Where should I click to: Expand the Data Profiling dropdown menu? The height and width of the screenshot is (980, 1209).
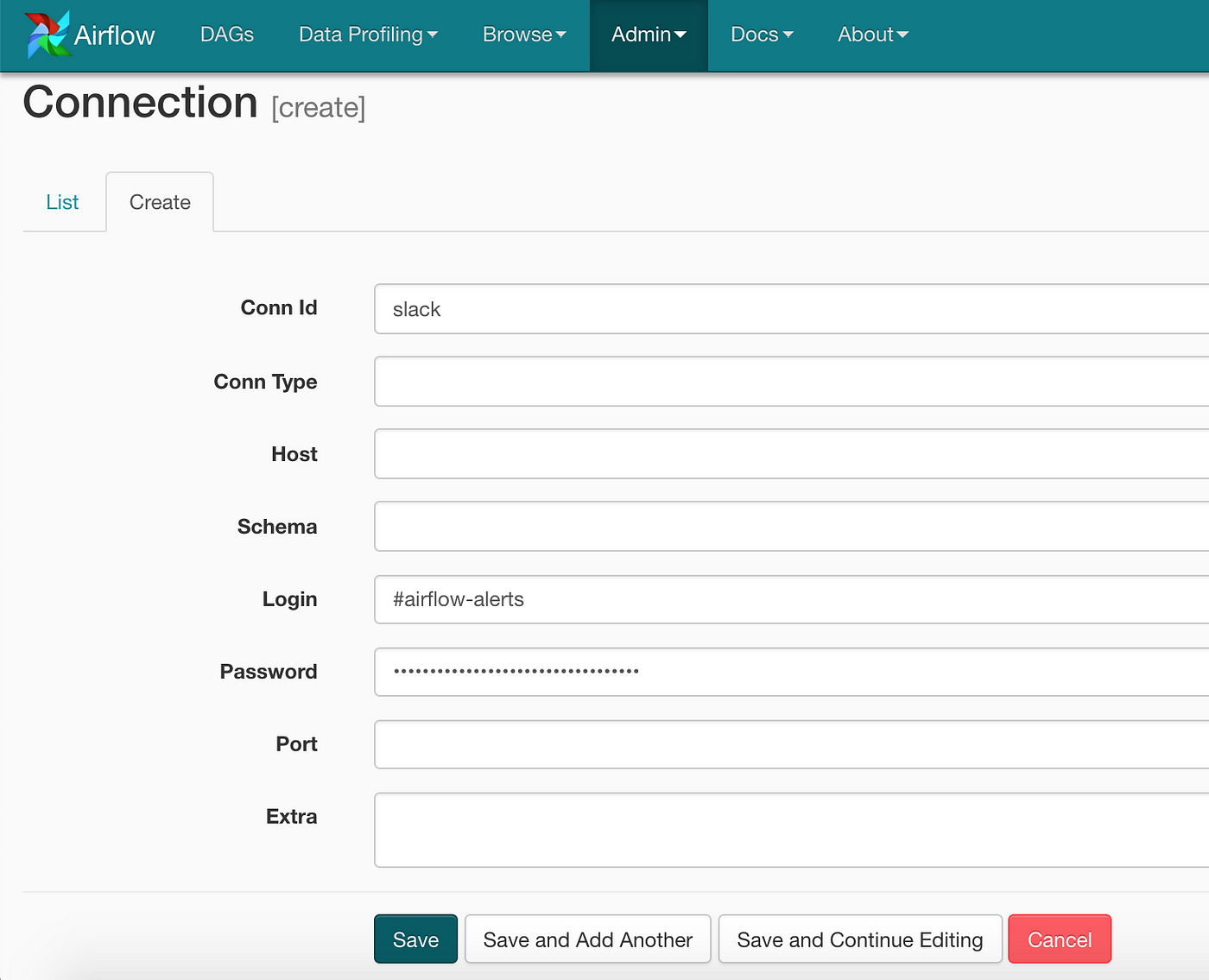pos(368,35)
